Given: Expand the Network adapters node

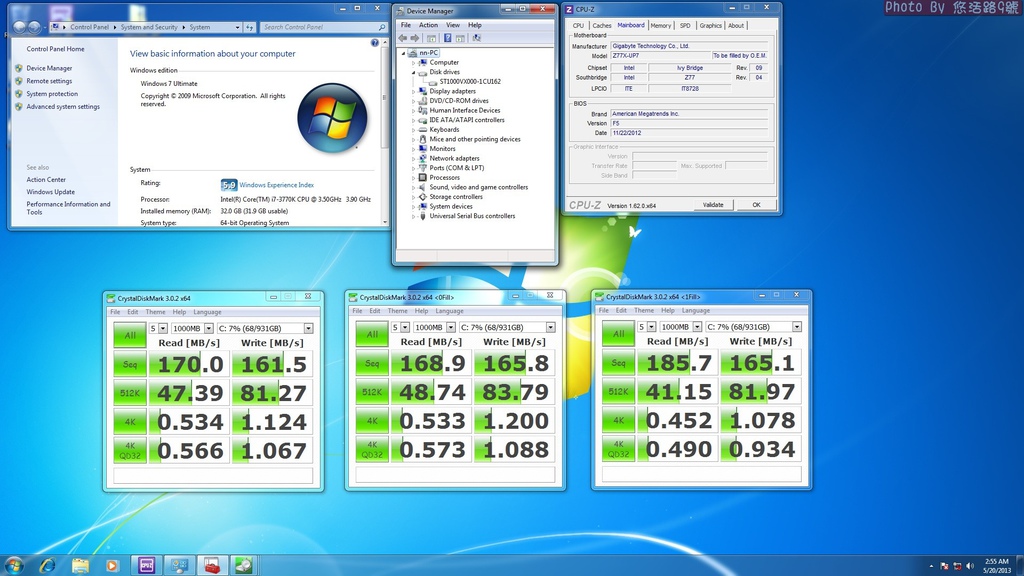Looking at the screenshot, I should tap(413, 159).
